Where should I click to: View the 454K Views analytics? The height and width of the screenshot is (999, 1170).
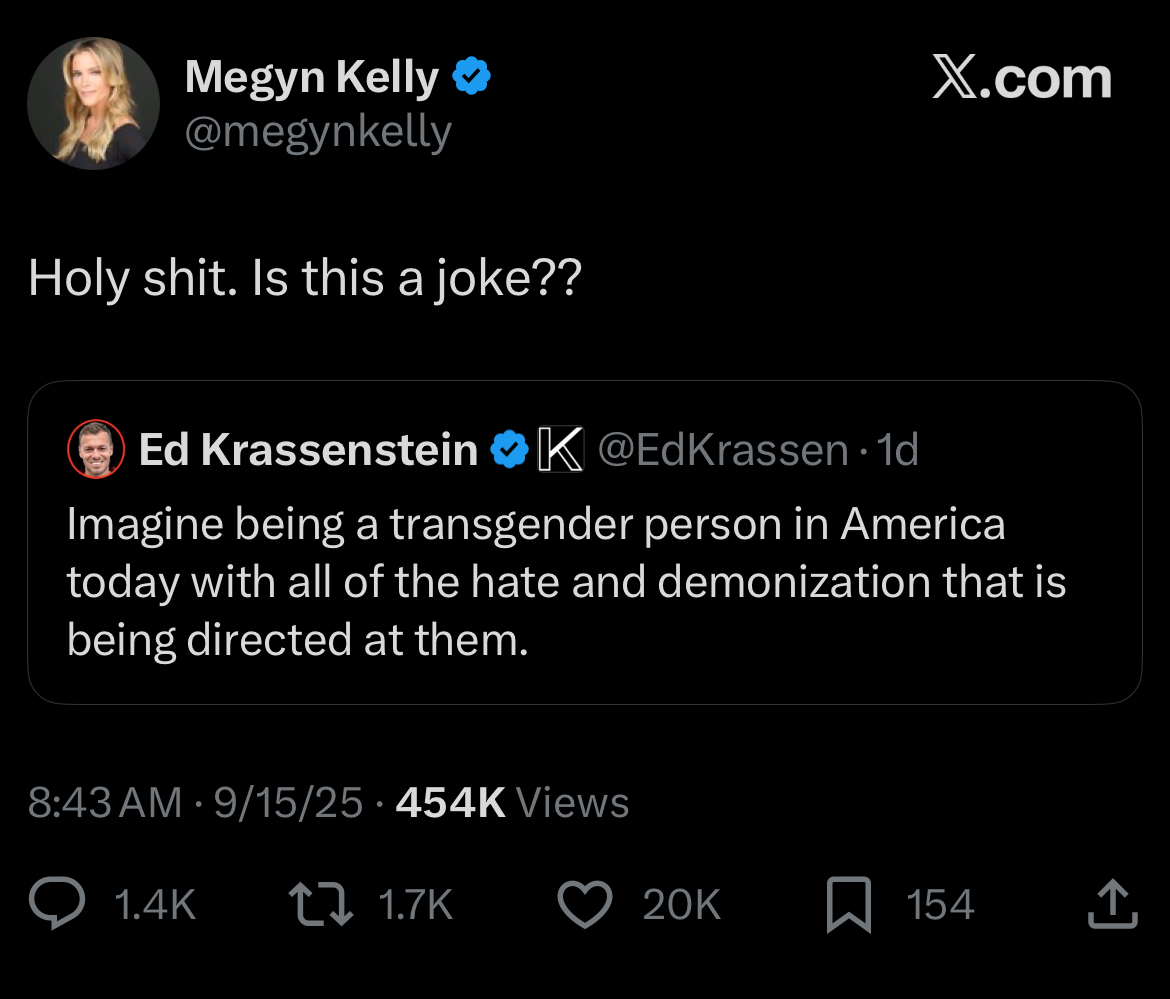coord(512,803)
